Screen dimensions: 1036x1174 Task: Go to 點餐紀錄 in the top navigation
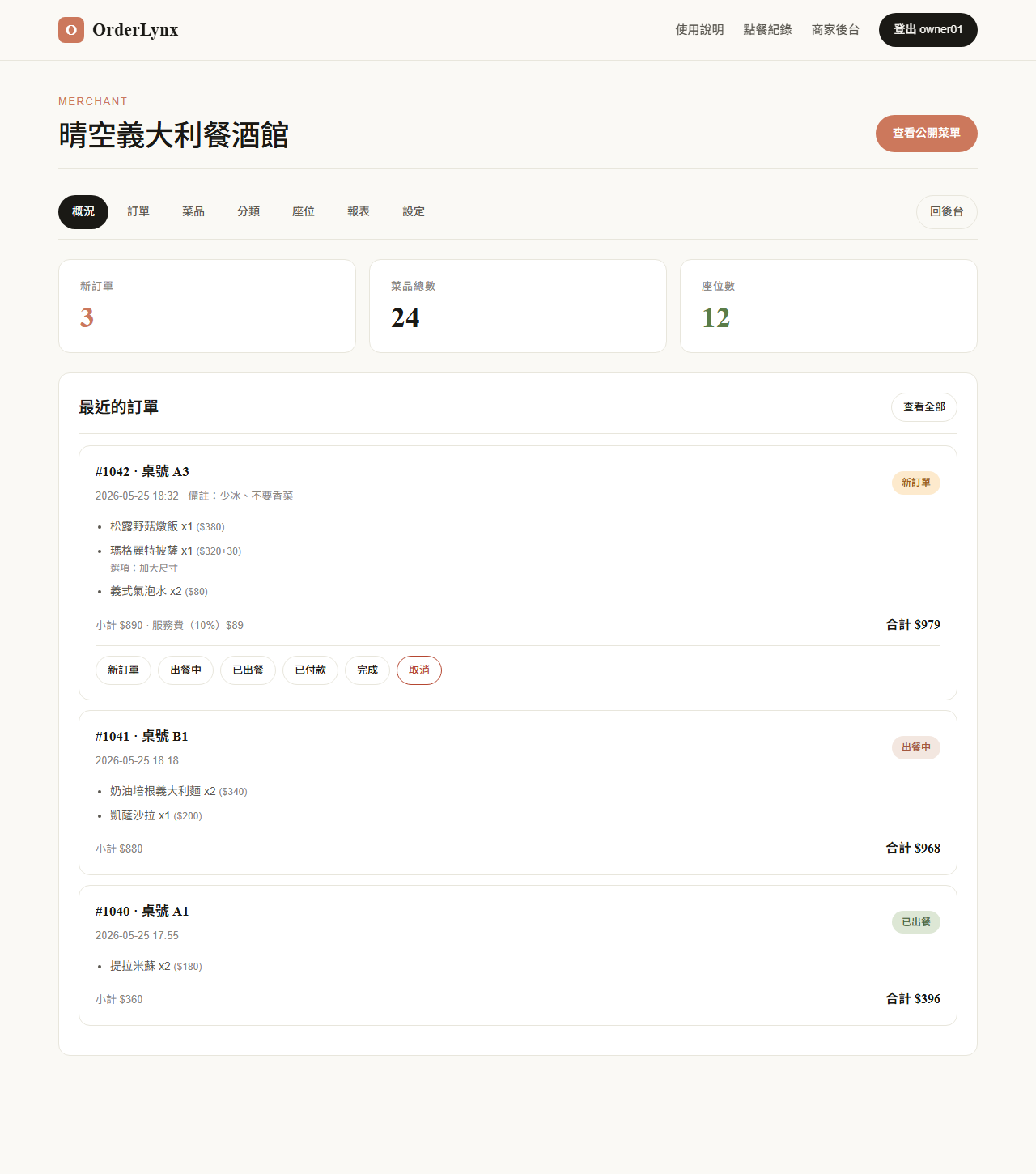pos(768,30)
